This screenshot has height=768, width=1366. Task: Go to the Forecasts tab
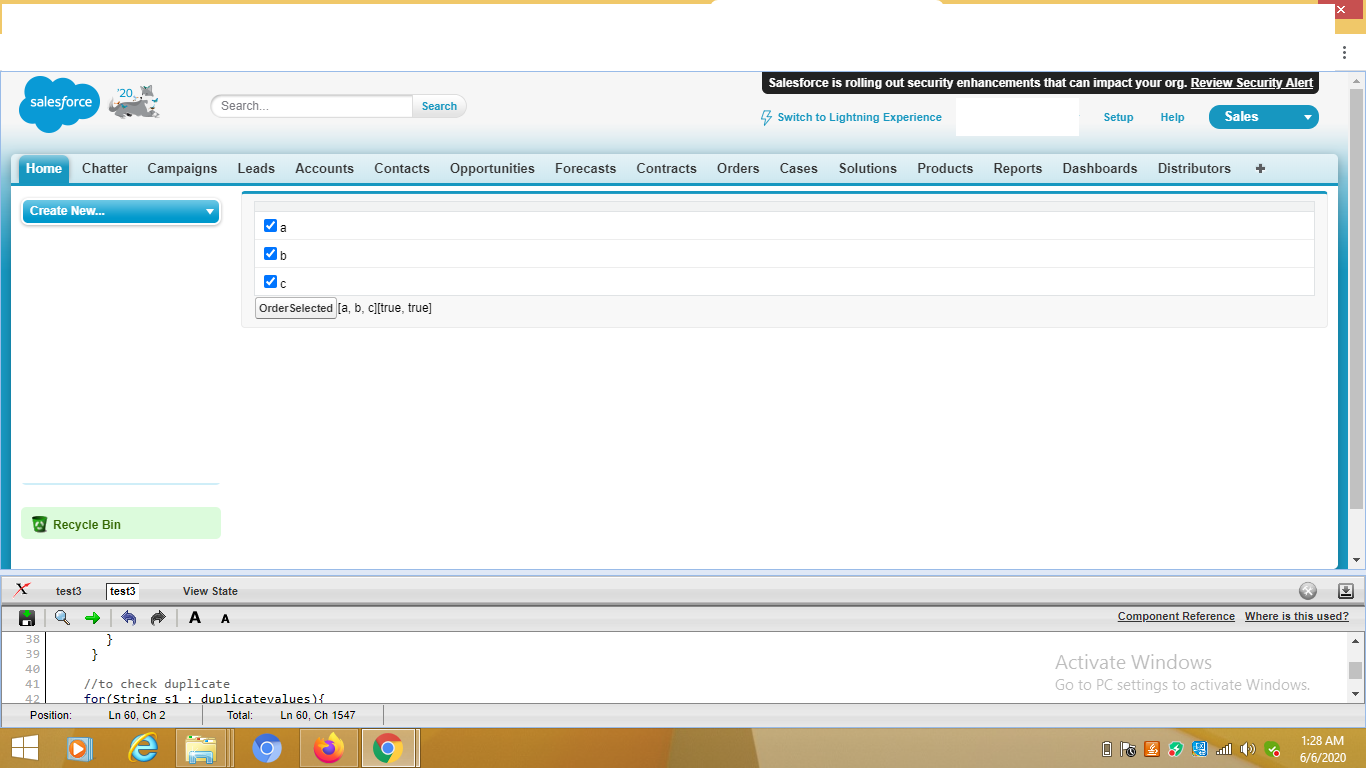[x=586, y=168]
